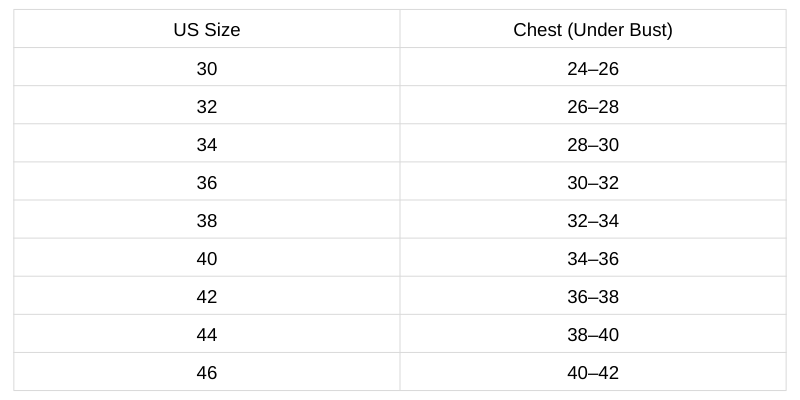Click the US Size 44 cell
Viewport: 800px width, 400px height.
pos(207,335)
